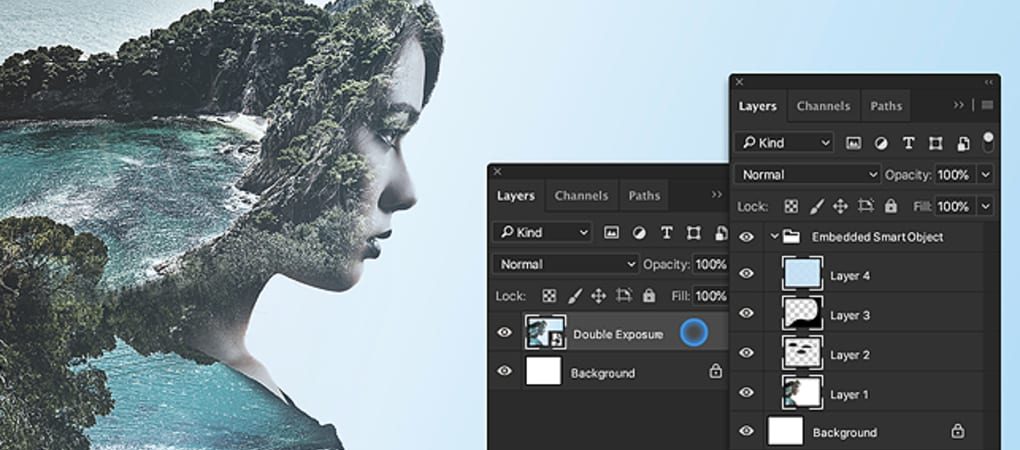Lock artboard nesting in left panel
This screenshot has height=450, width=1020.
click(x=624, y=295)
